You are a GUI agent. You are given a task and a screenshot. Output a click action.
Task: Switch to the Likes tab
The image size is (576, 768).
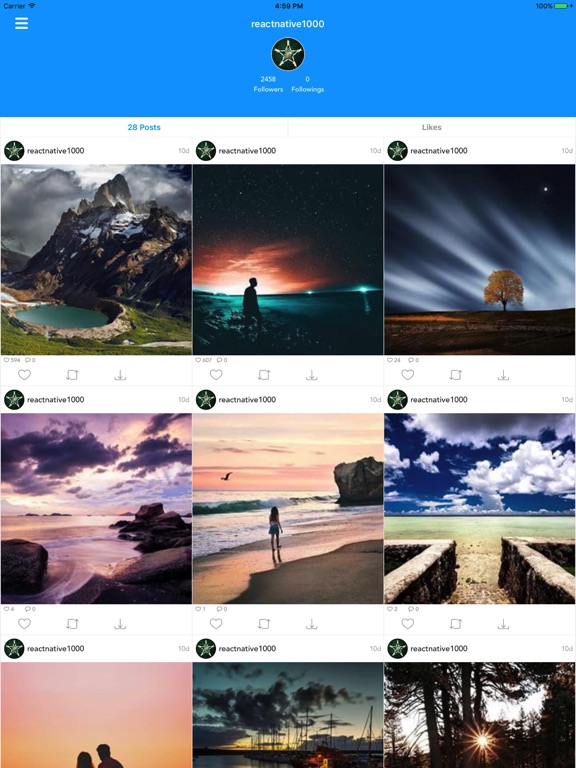point(432,127)
